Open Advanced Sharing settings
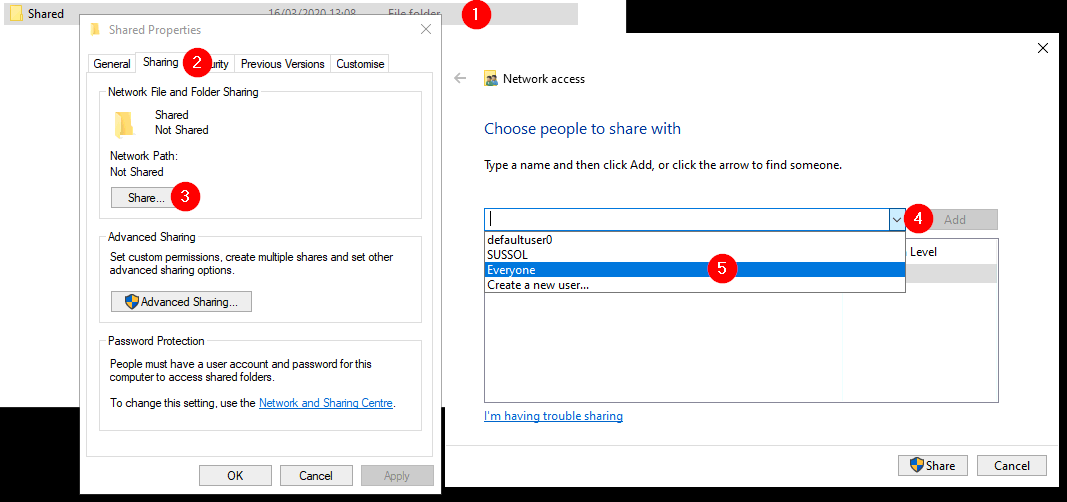Image resolution: width=1067 pixels, height=502 pixels. point(181,302)
